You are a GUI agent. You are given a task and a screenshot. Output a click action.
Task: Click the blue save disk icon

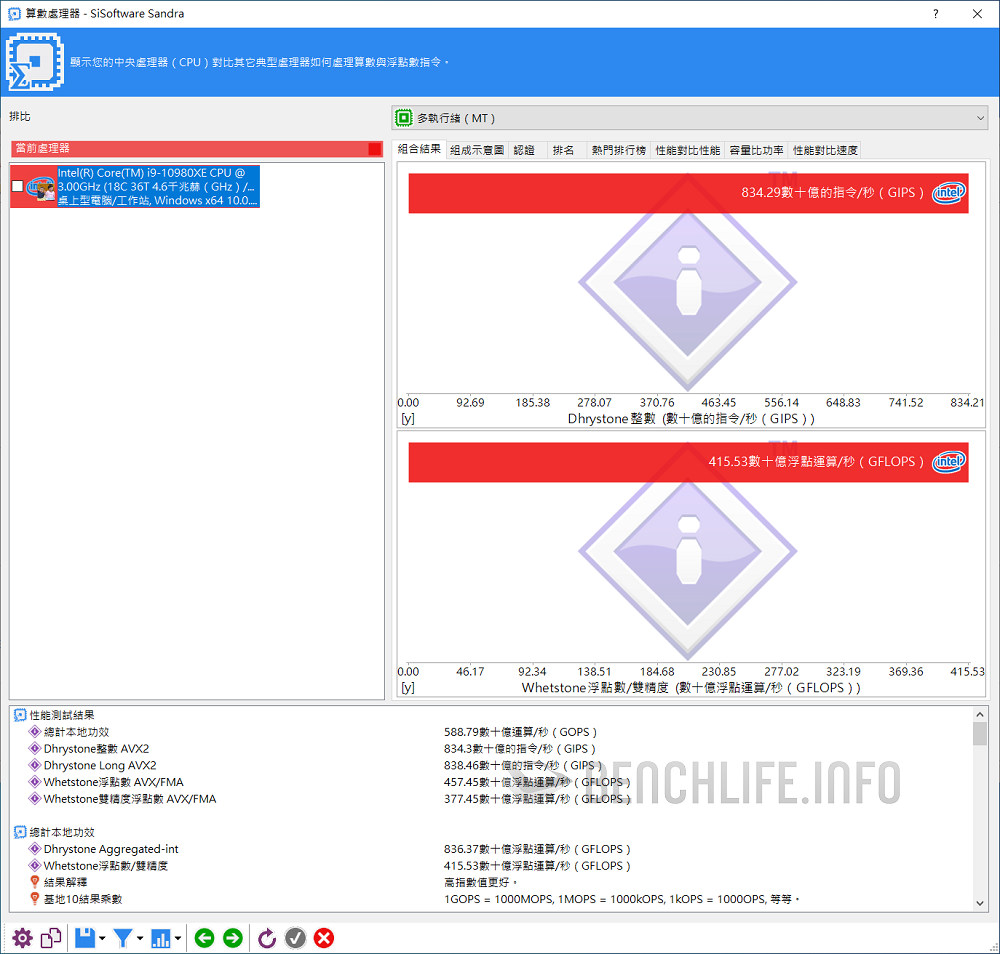[x=85, y=938]
